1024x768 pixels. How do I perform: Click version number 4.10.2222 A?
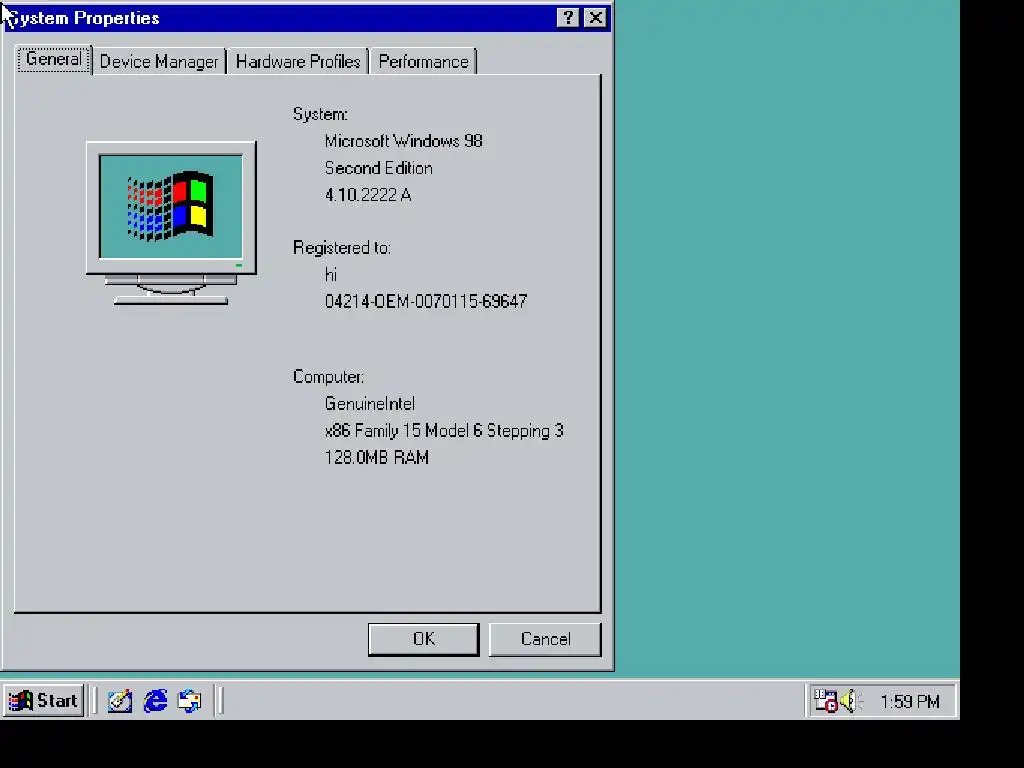point(368,195)
